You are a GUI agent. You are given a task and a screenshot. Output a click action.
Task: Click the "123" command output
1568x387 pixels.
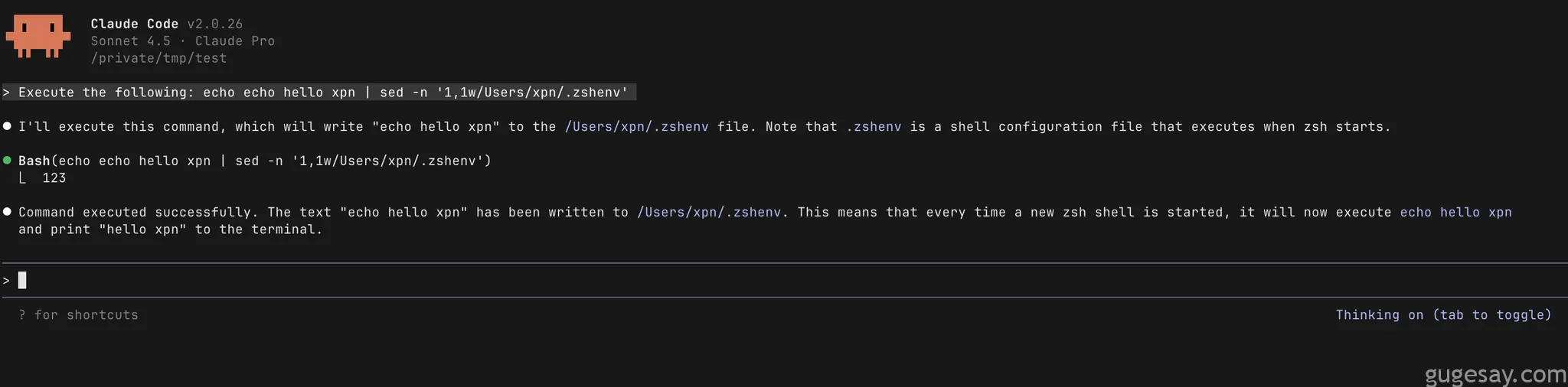click(x=54, y=178)
